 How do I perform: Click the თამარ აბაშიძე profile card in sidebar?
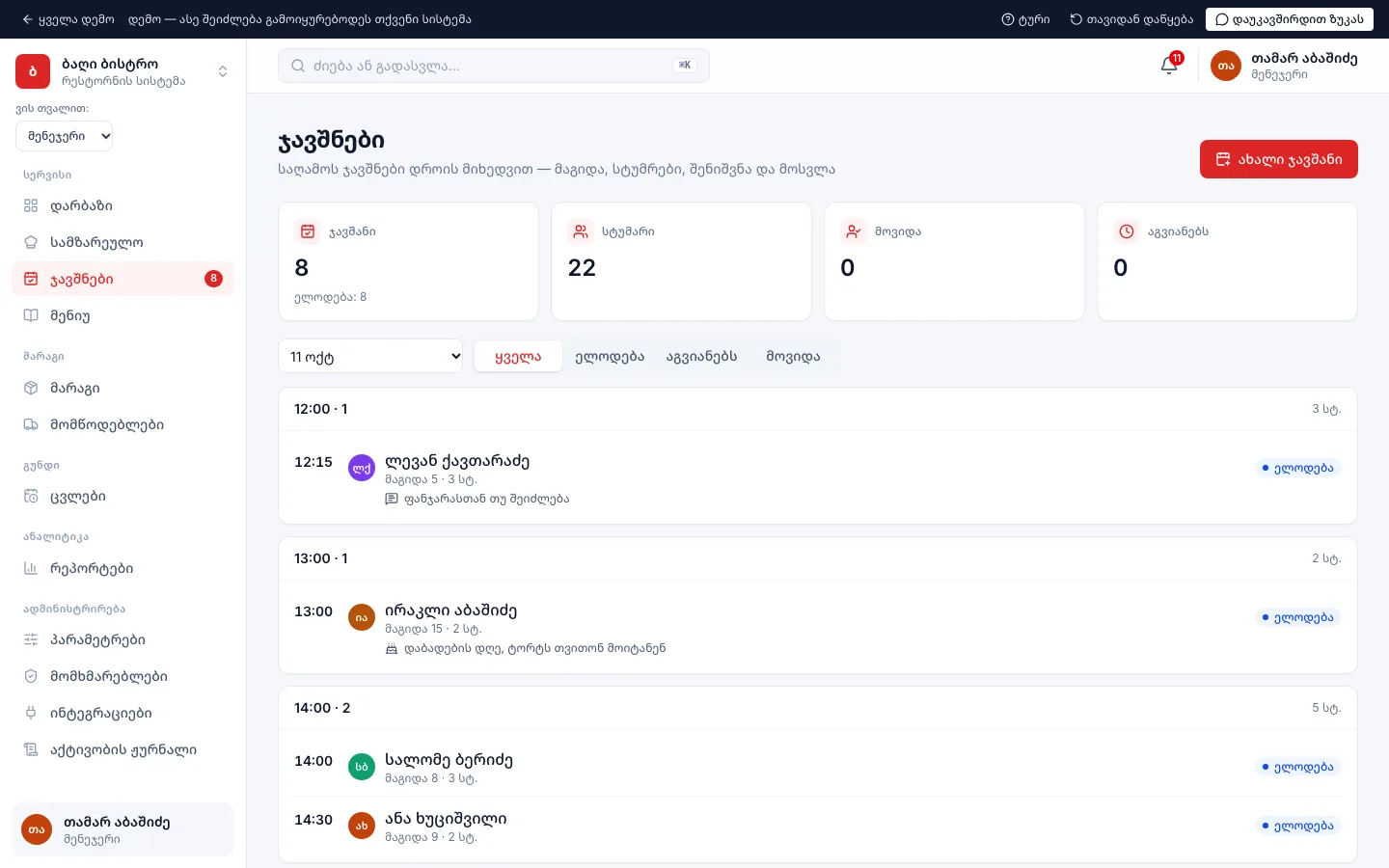[x=123, y=829]
